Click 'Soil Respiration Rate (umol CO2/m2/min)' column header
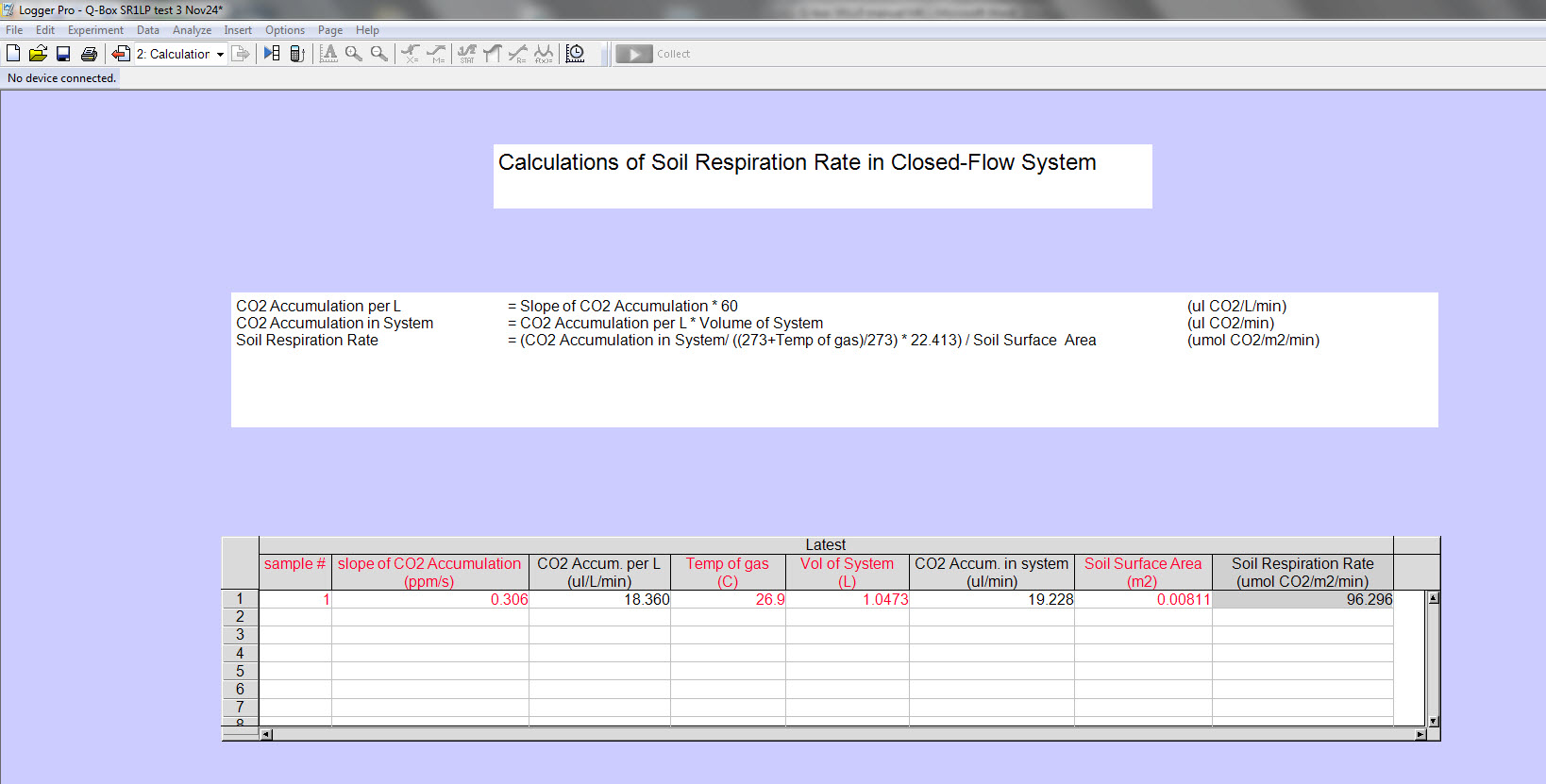Viewport: 1546px width, 784px height. (x=1302, y=572)
